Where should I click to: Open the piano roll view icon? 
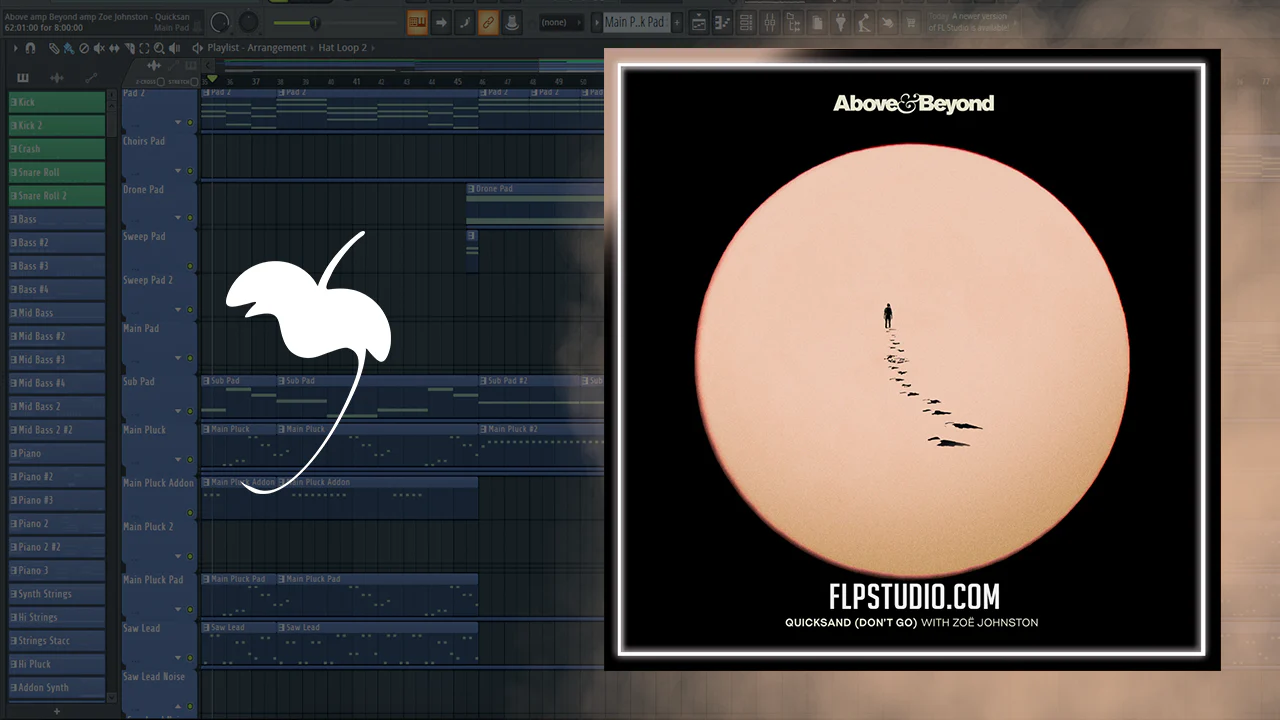[723, 22]
